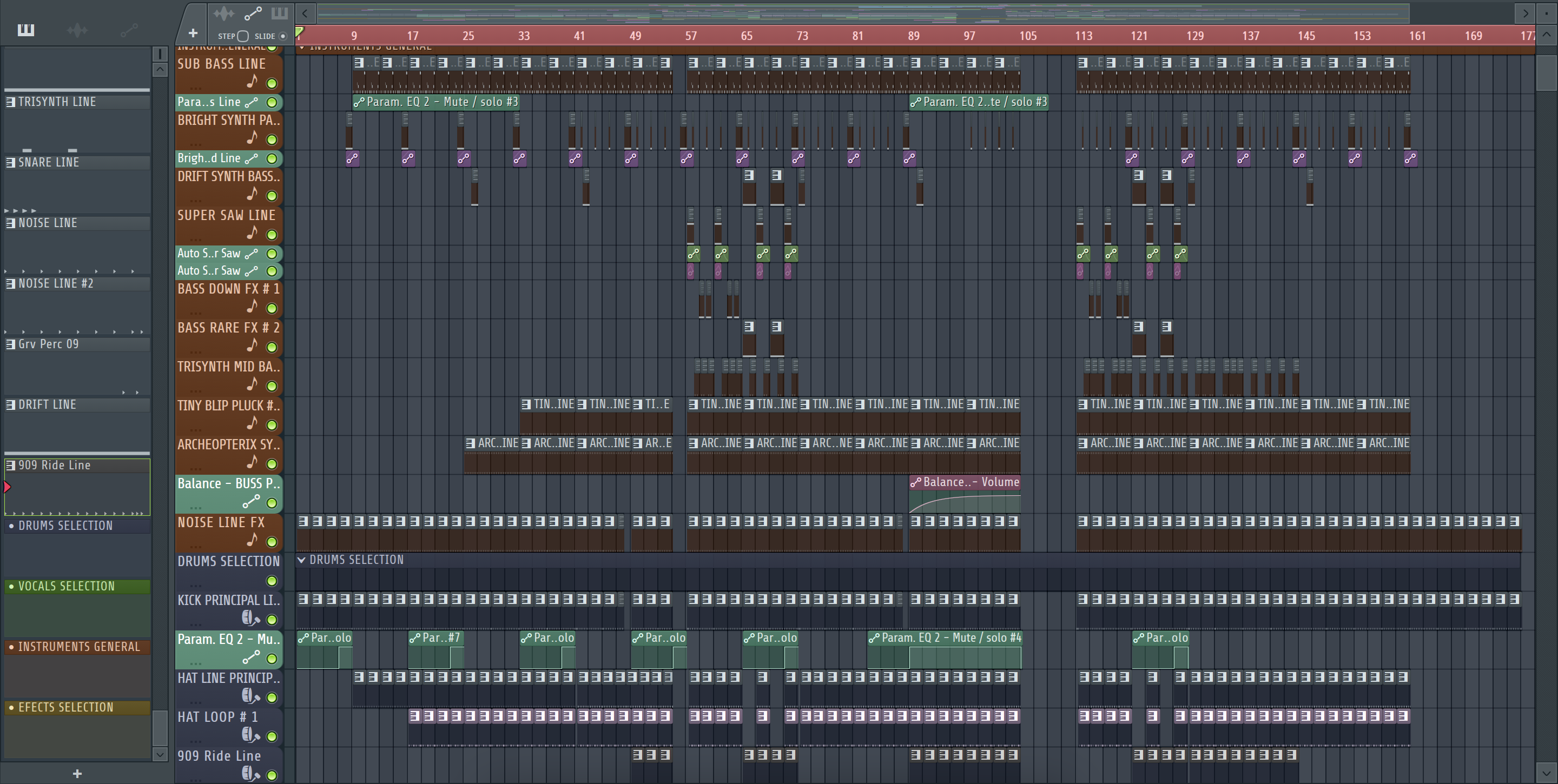This screenshot has height=784, width=1558.
Task: Mute the HAT LOOP # 1 track
Action: [x=272, y=737]
